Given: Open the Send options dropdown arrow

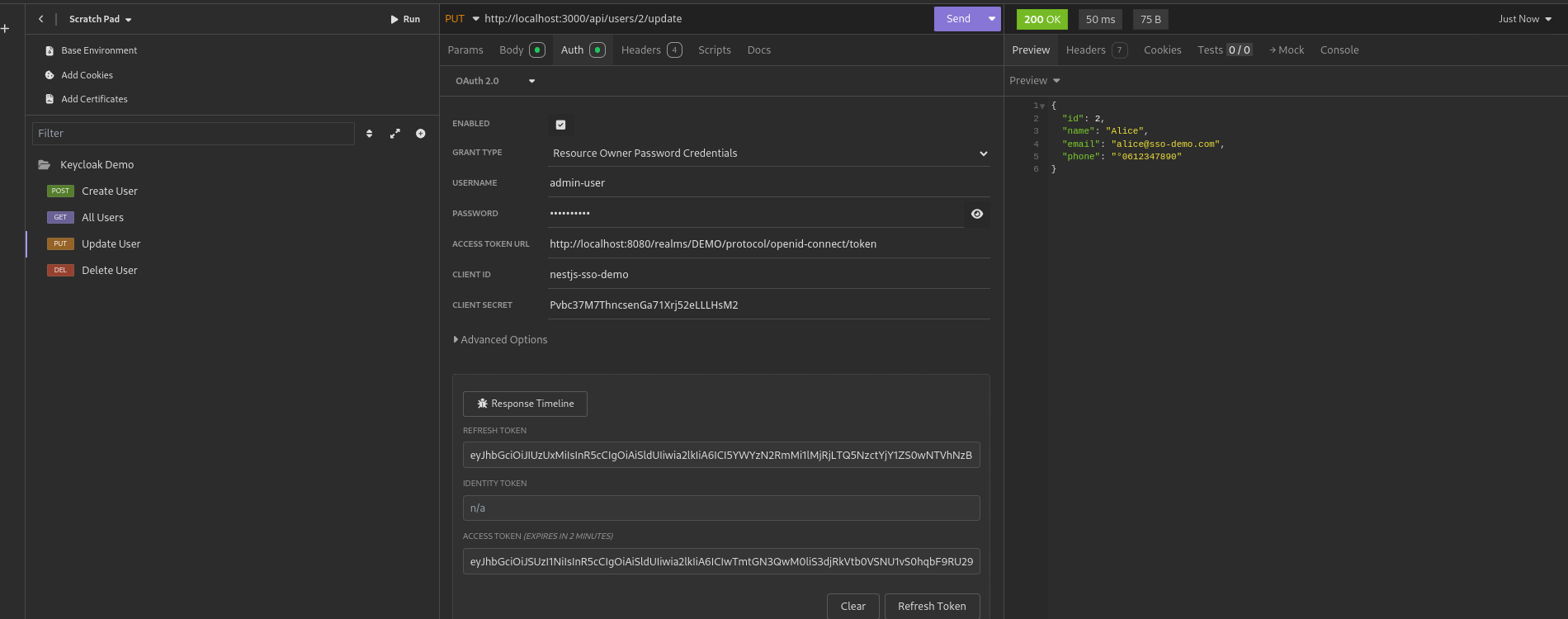Looking at the screenshot, I should 992,19.
